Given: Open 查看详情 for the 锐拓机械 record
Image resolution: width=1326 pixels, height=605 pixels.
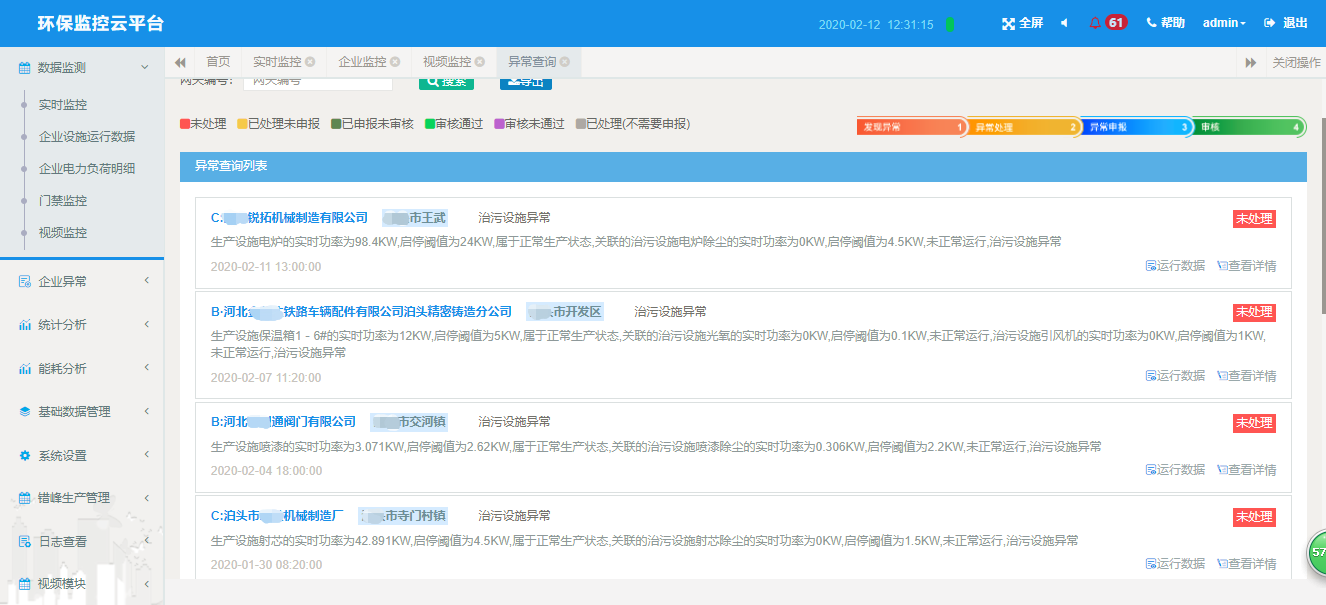Looking at the screenshot, I should coord(1246,266).
